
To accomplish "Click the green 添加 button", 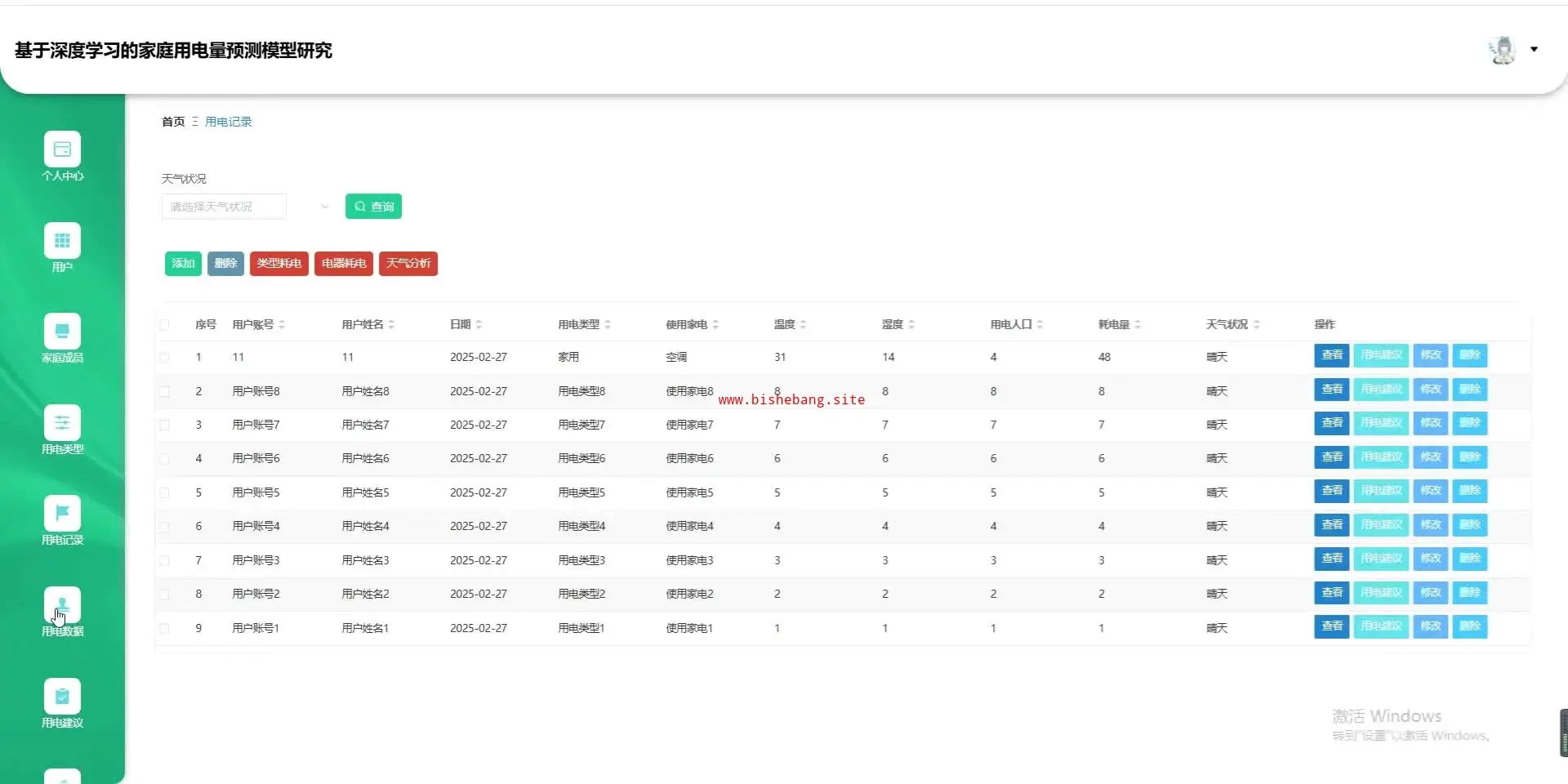I will click(x=183, y=263).
